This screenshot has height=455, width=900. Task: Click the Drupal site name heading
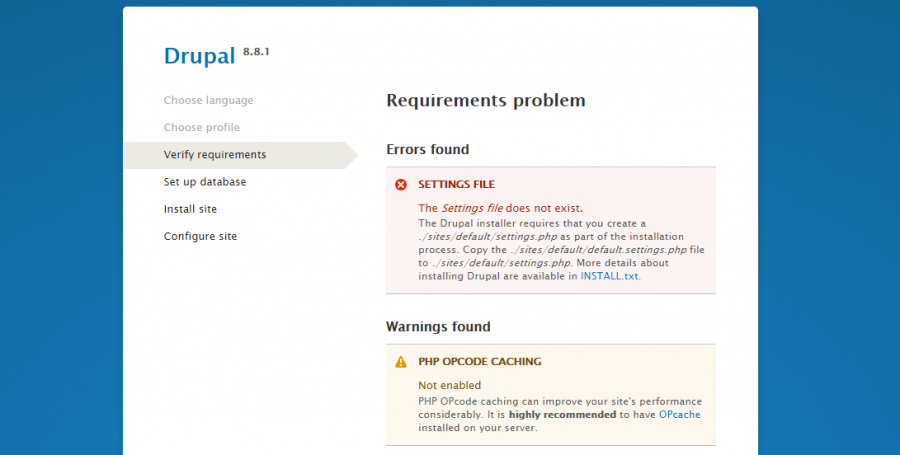199,56
